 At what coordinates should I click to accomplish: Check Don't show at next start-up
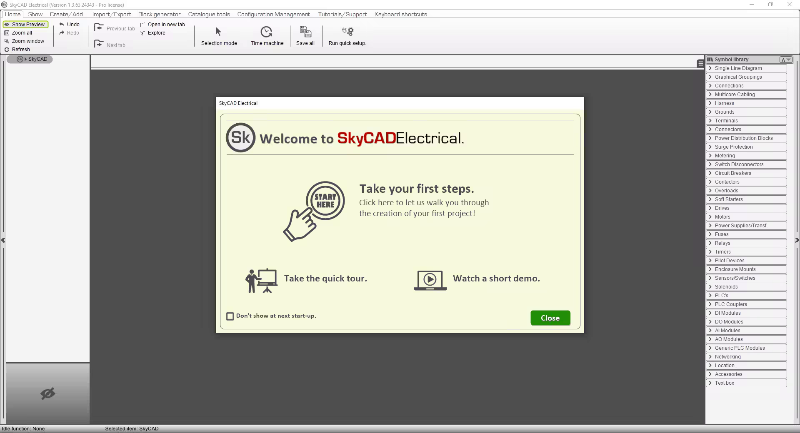[x=230, y=317]
